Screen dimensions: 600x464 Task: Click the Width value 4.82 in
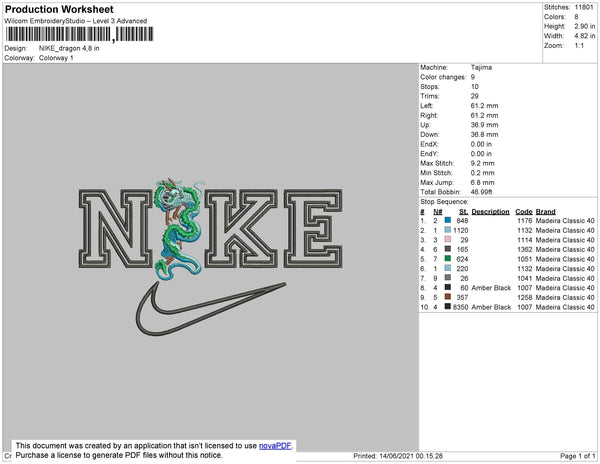pos(584,36)
